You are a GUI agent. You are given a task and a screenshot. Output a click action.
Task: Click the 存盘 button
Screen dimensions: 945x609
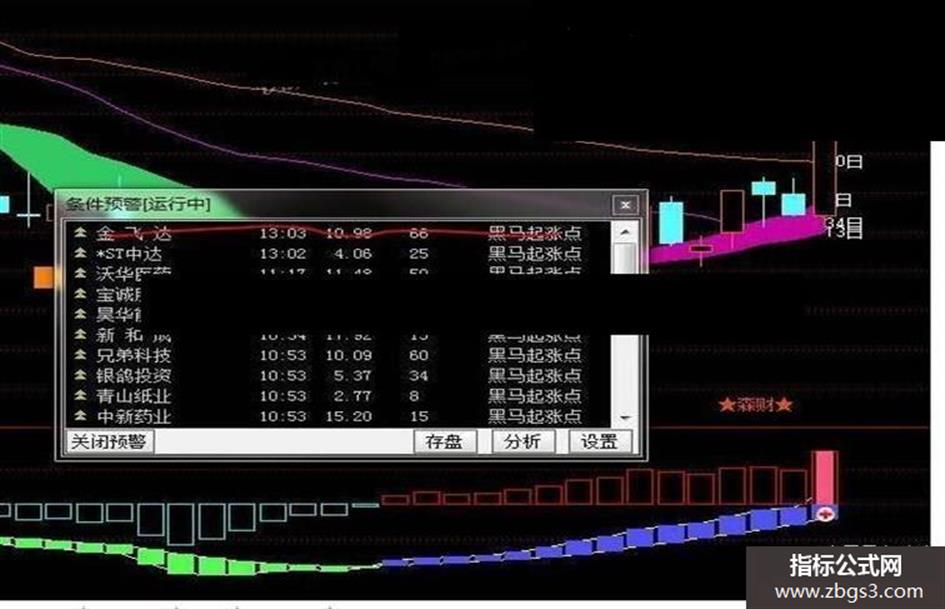pos(445,441)
